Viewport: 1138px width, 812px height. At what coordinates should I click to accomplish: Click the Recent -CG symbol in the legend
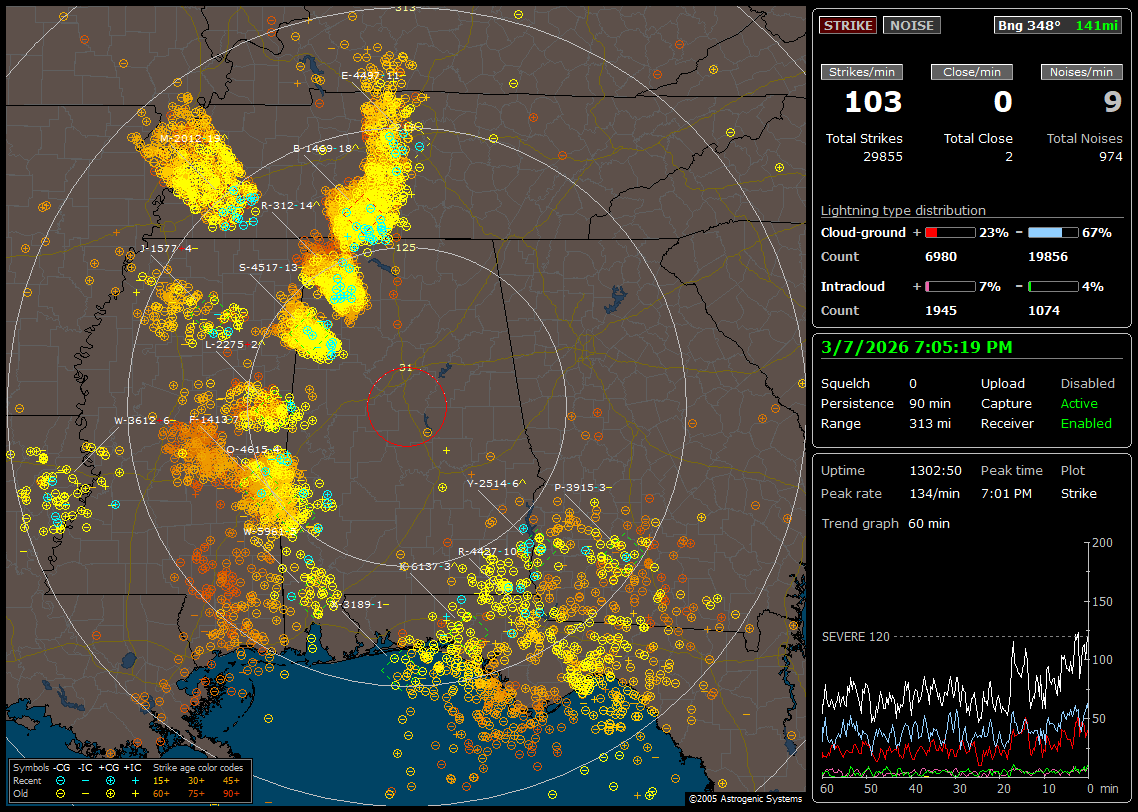point(61,779)
